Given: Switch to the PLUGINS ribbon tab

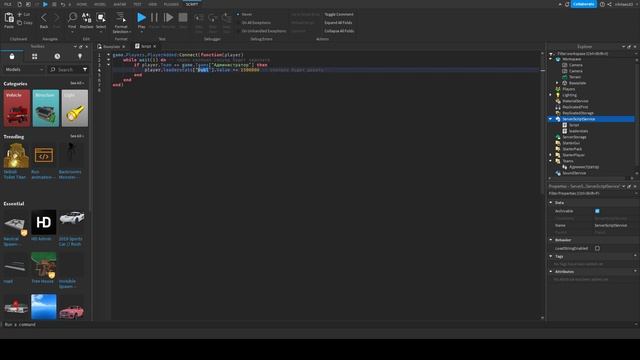Looking at the screenshot, I should click(x=171, y=4).
